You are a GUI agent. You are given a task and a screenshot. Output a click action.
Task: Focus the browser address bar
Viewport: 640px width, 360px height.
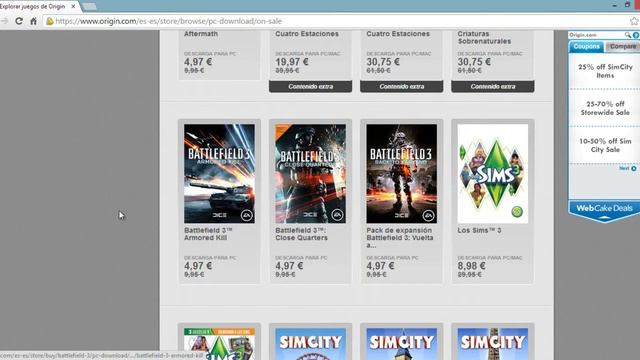click(x=335, y=21)
